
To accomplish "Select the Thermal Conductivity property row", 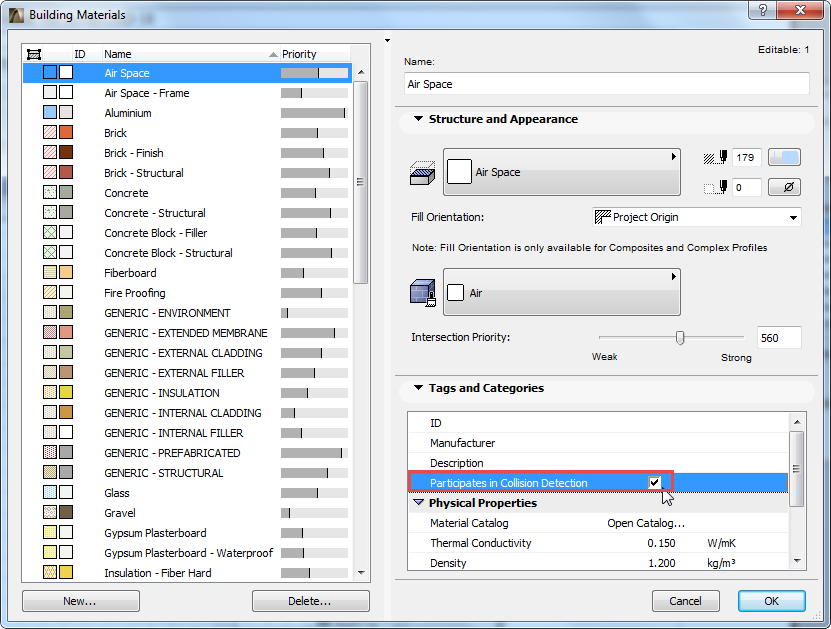I will (598, 543).
